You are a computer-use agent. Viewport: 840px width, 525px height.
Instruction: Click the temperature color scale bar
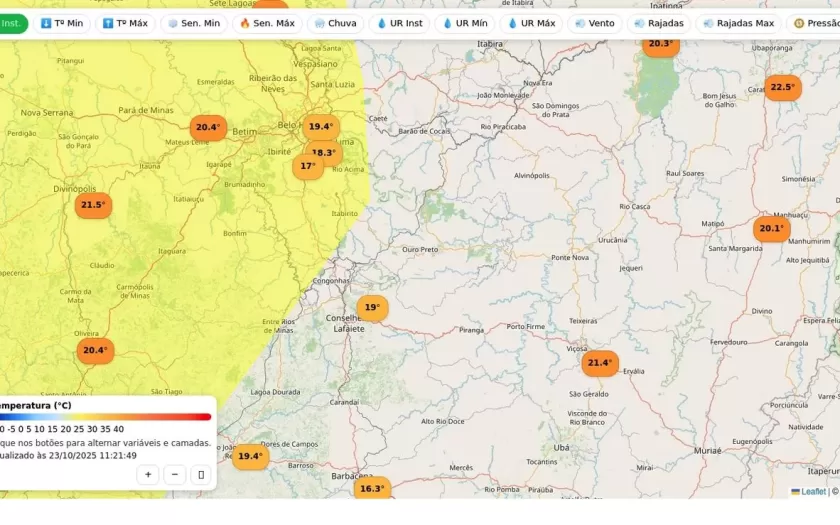(x=105, y=417)
